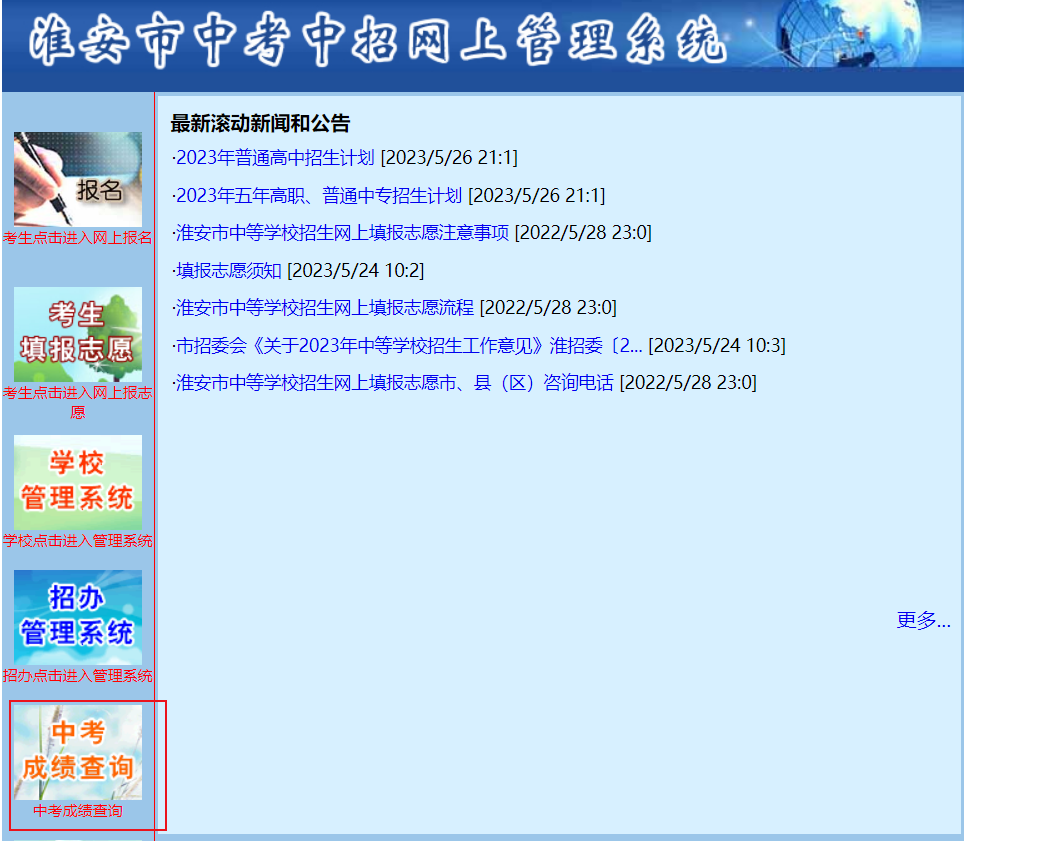Open 淮安市中等学校招生网上填报志愿注意事项 announcement

[342, 233]
